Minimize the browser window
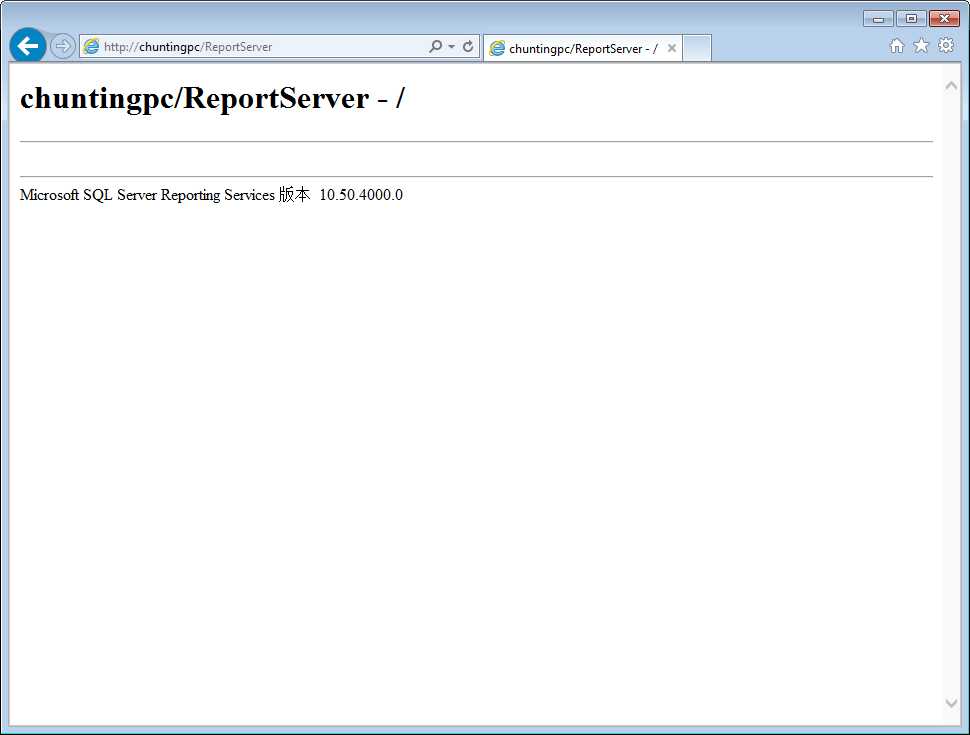The width and height of the screenshot is (970, 735). point(878,19)
